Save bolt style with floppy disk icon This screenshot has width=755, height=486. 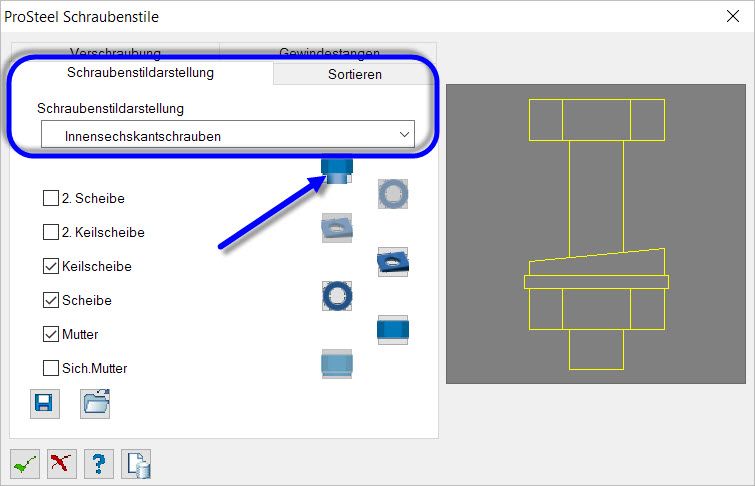(x=45, y=404)
